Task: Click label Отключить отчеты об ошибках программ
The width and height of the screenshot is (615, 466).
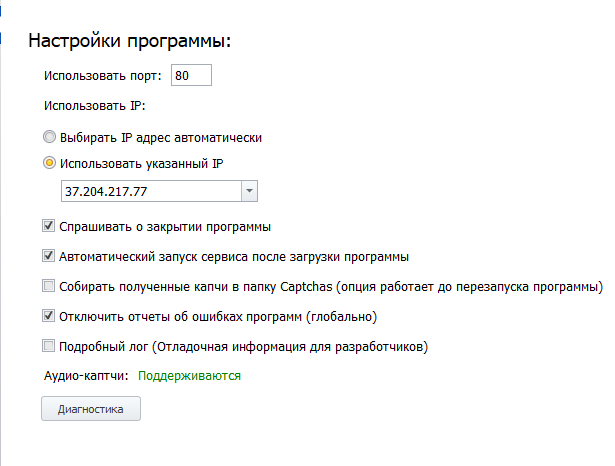Action: pyautogui.click(x=218, y=317)
